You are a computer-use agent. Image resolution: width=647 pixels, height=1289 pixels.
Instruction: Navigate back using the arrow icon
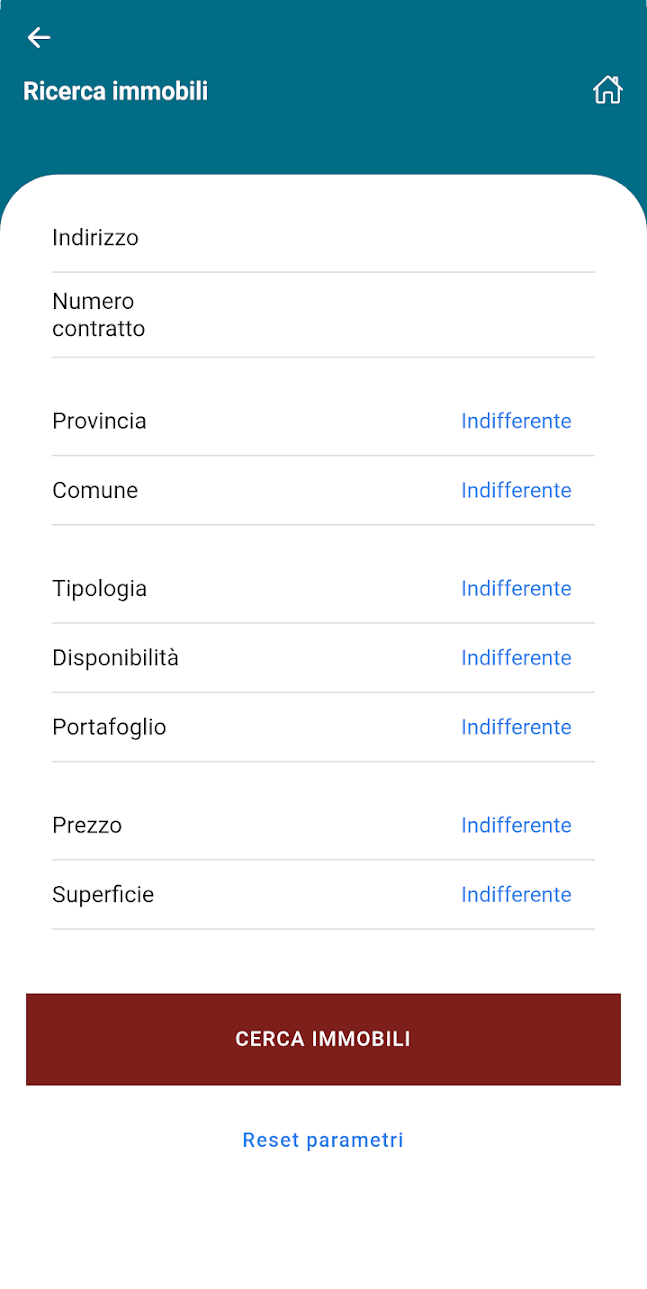tap(38, 38)
